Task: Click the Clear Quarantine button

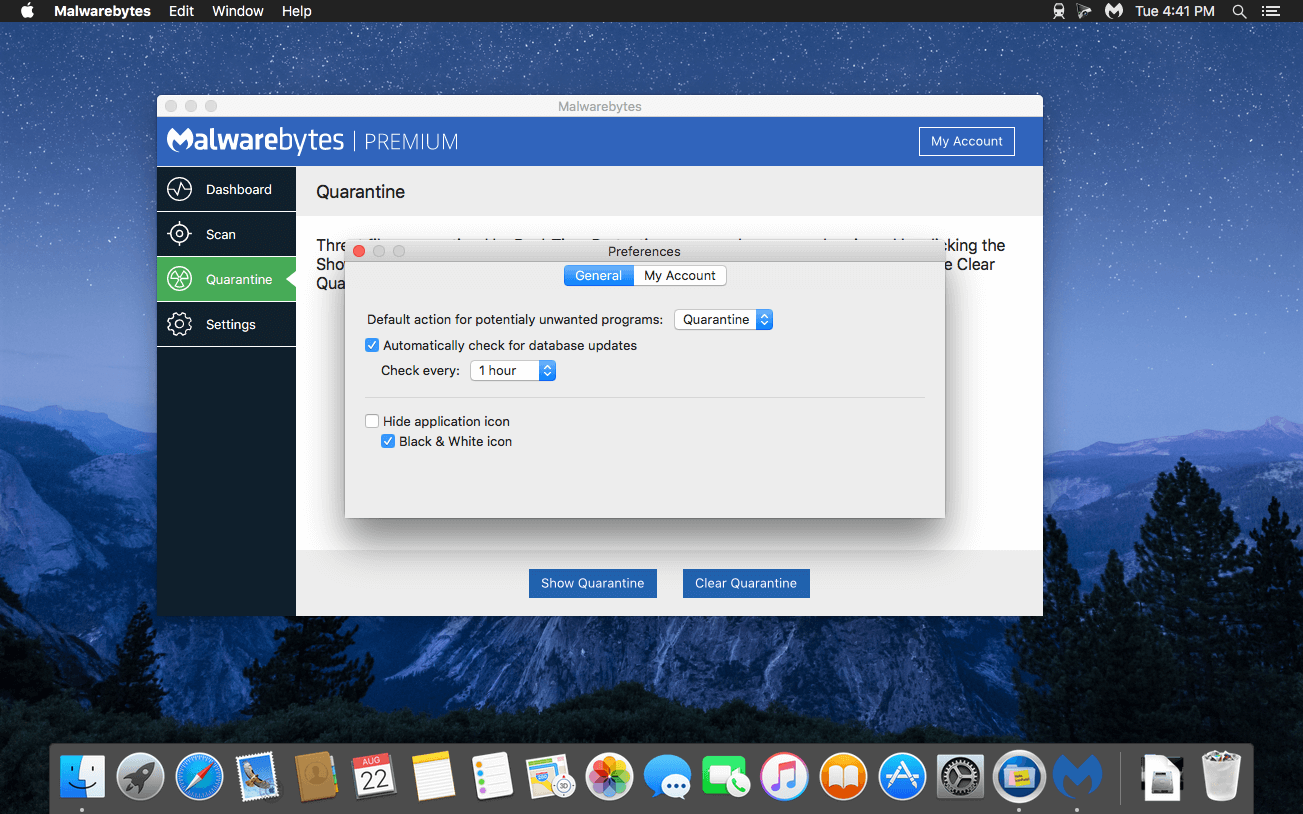Action: 746,583
